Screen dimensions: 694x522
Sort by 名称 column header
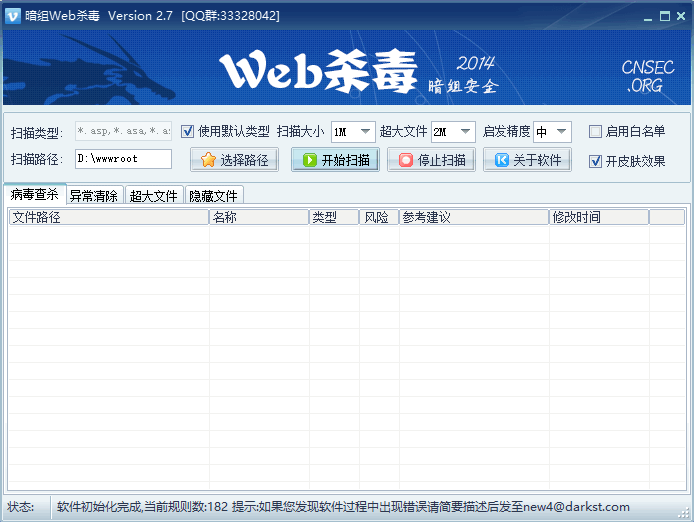point(259,217)
